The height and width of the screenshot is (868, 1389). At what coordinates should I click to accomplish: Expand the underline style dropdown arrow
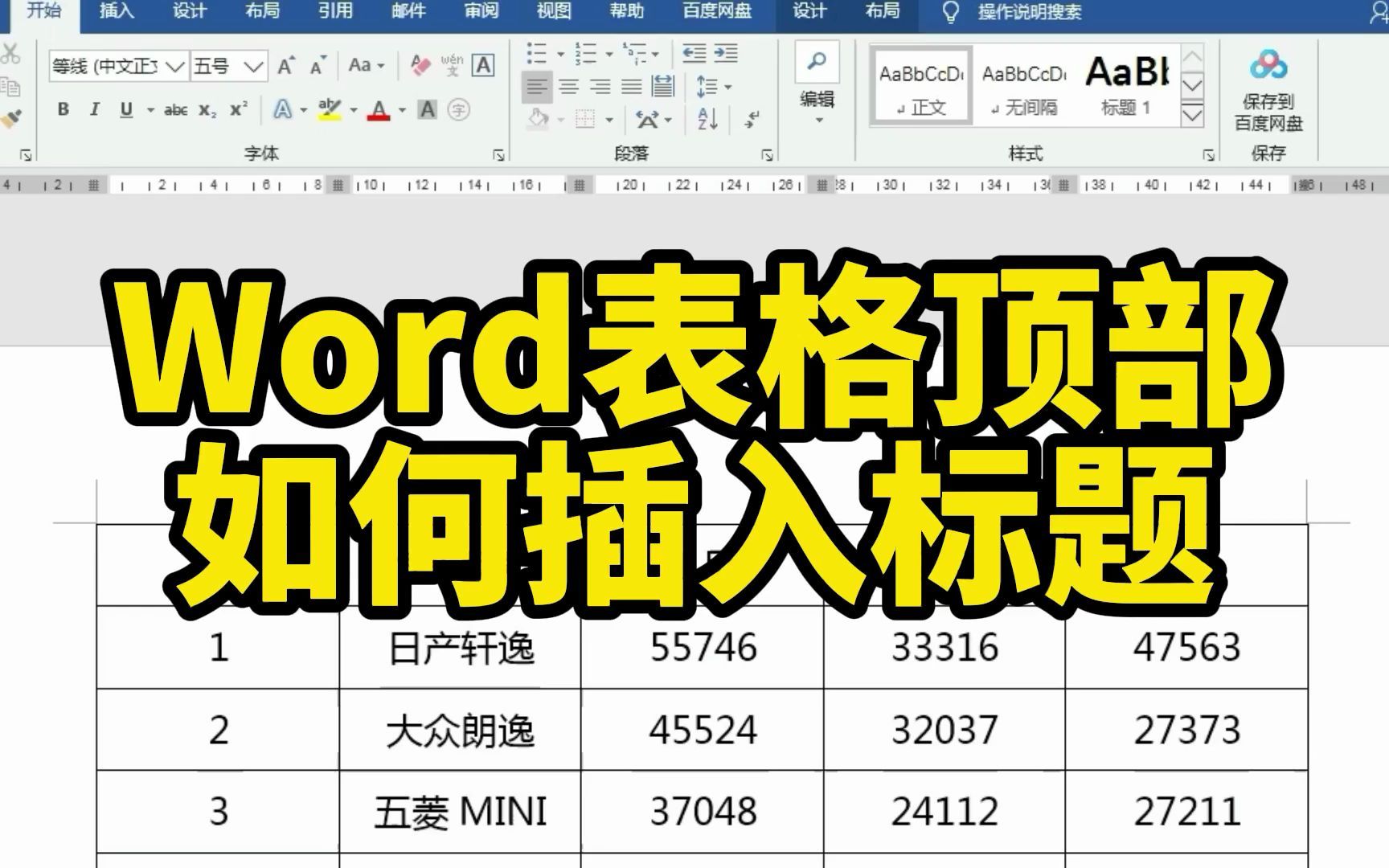pos(150,110)
